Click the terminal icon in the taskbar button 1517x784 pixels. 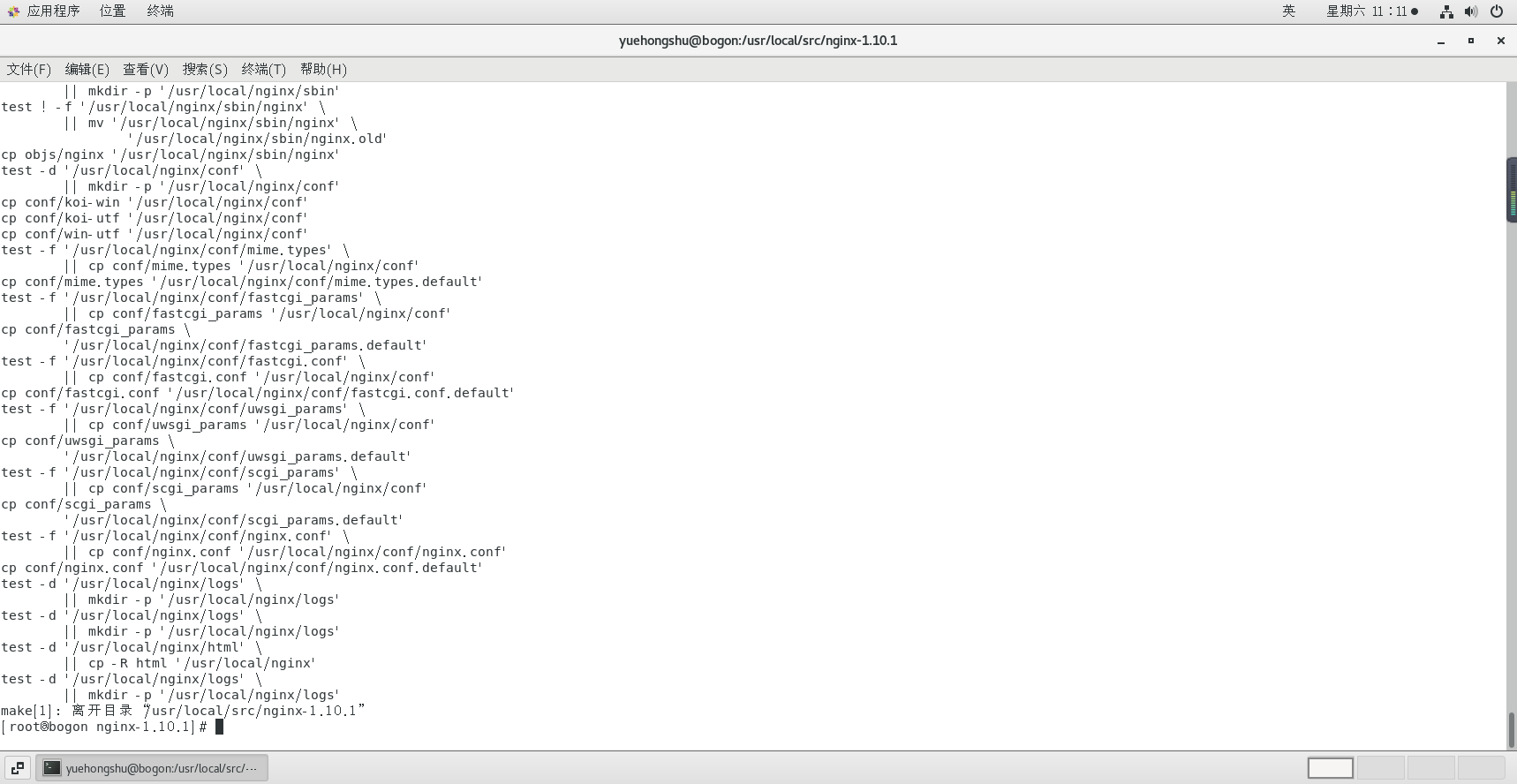[52, 768]
